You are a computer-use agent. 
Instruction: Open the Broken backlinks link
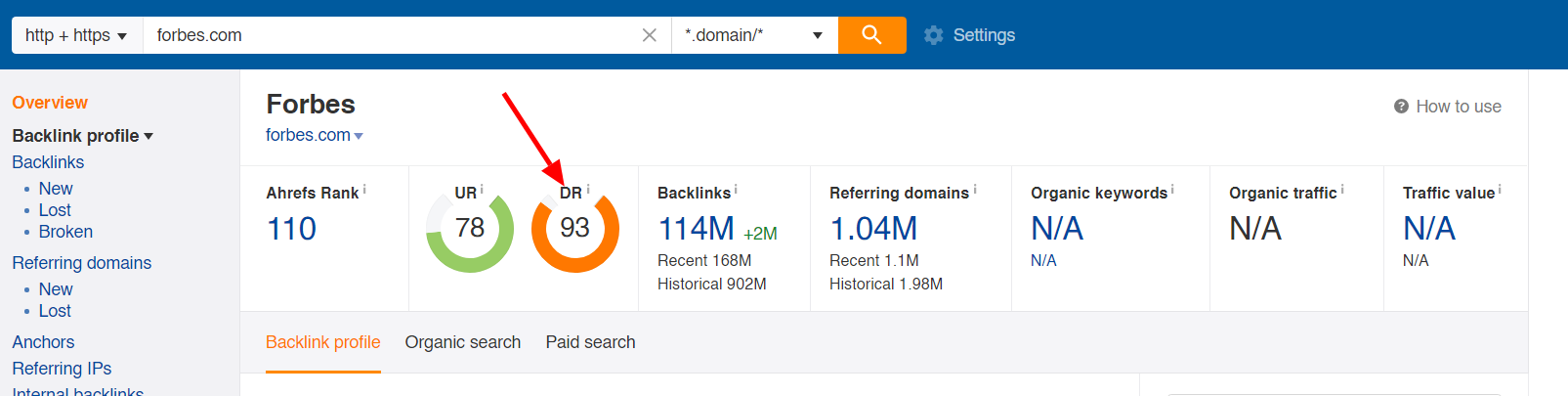pos(65,232)
